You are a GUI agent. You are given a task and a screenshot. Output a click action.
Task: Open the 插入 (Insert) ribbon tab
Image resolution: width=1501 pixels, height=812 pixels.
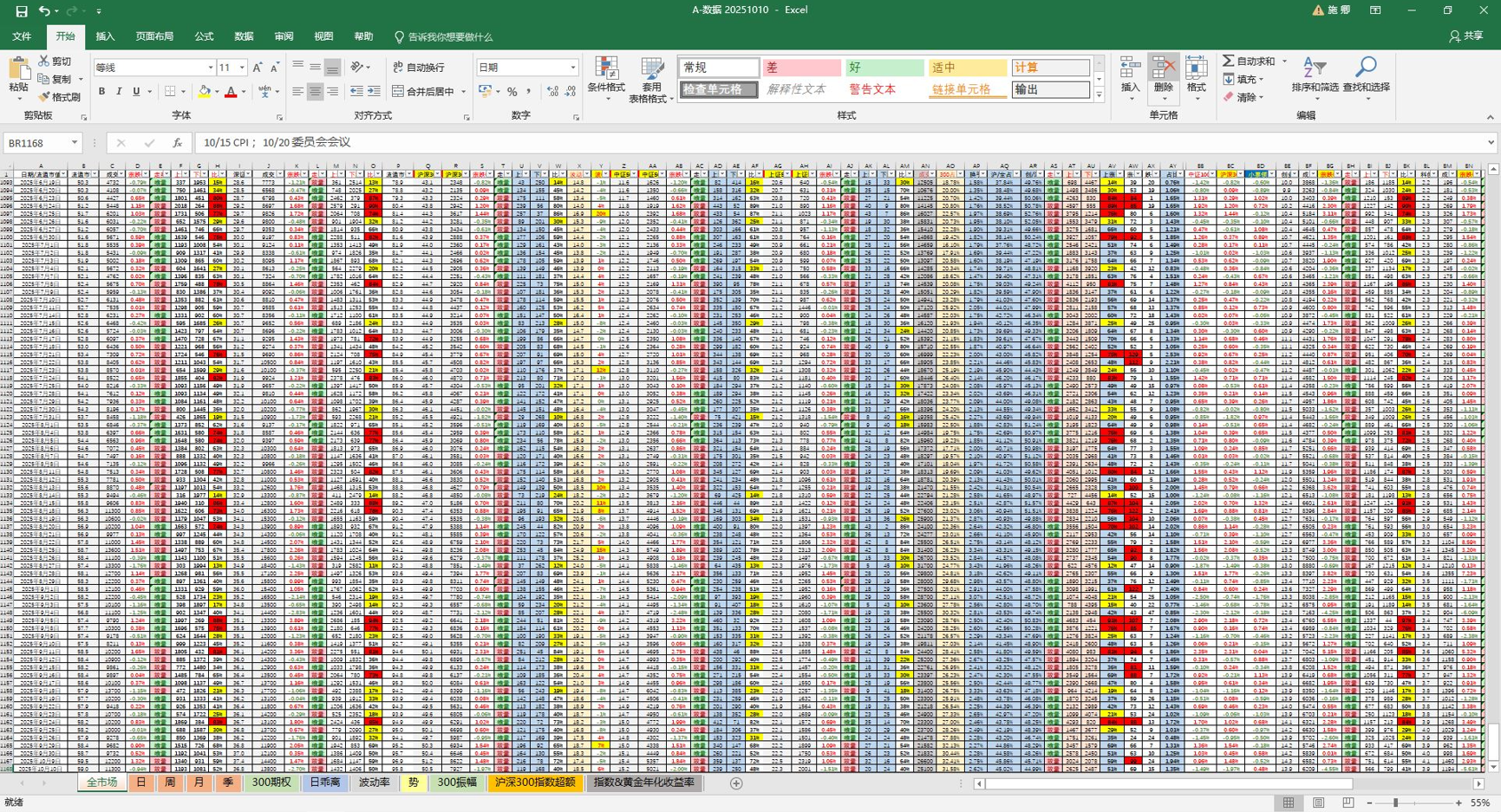(105, 36)
